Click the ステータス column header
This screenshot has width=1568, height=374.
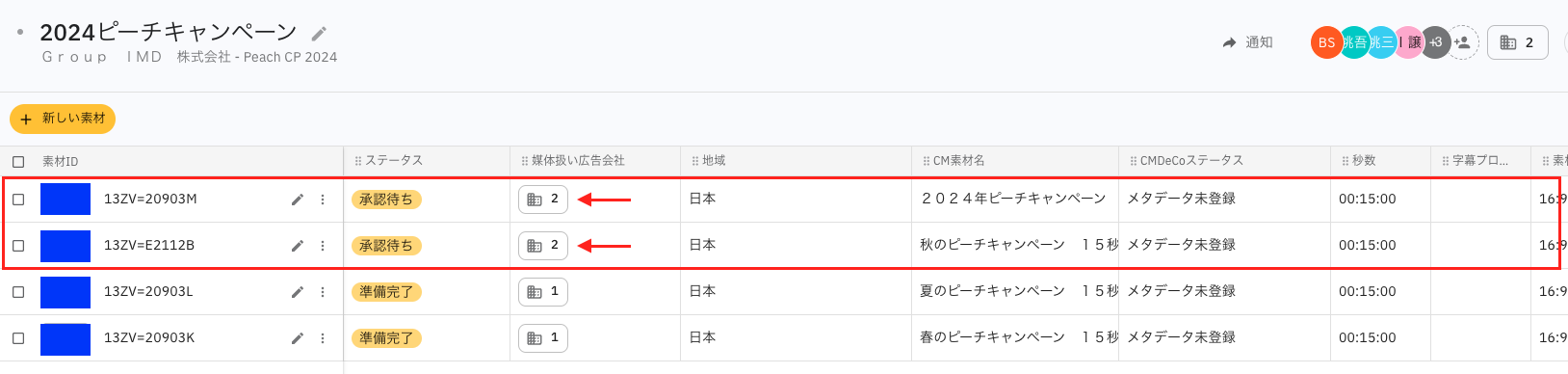pyautogui.click(x=394, y=161)
